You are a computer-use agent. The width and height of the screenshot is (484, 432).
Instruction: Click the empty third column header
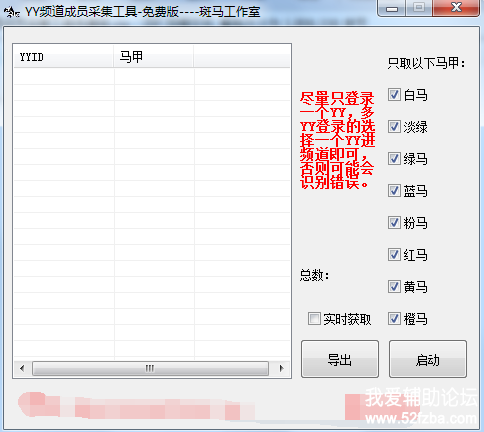click(242, 57)
